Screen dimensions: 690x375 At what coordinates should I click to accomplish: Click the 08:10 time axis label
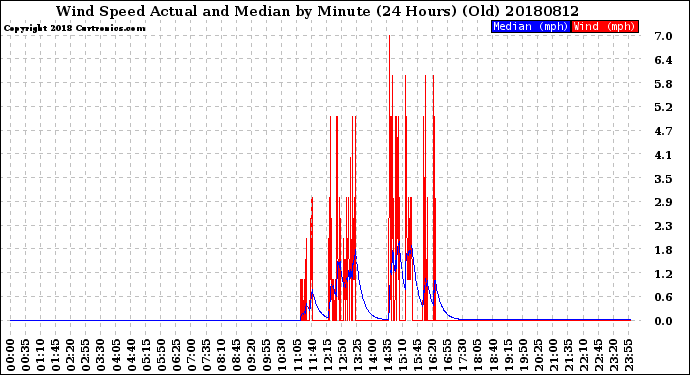[x=221, y=355]
